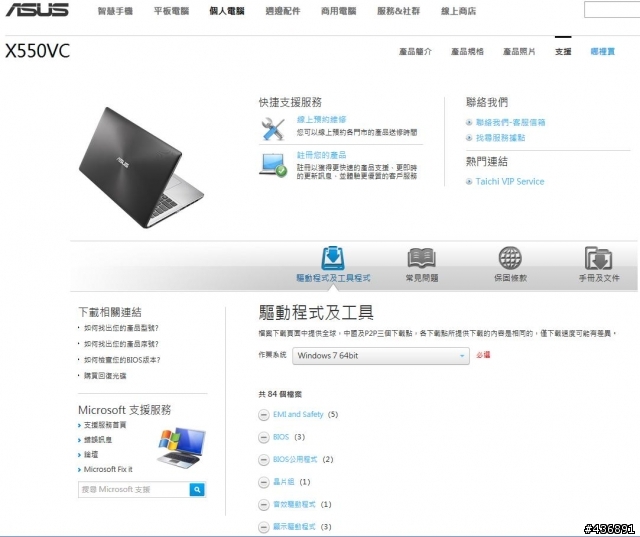Image resolution: width=640 pixels, height=537 pixels.
Task: Click the Microsoft support search button
Action: 197,489
